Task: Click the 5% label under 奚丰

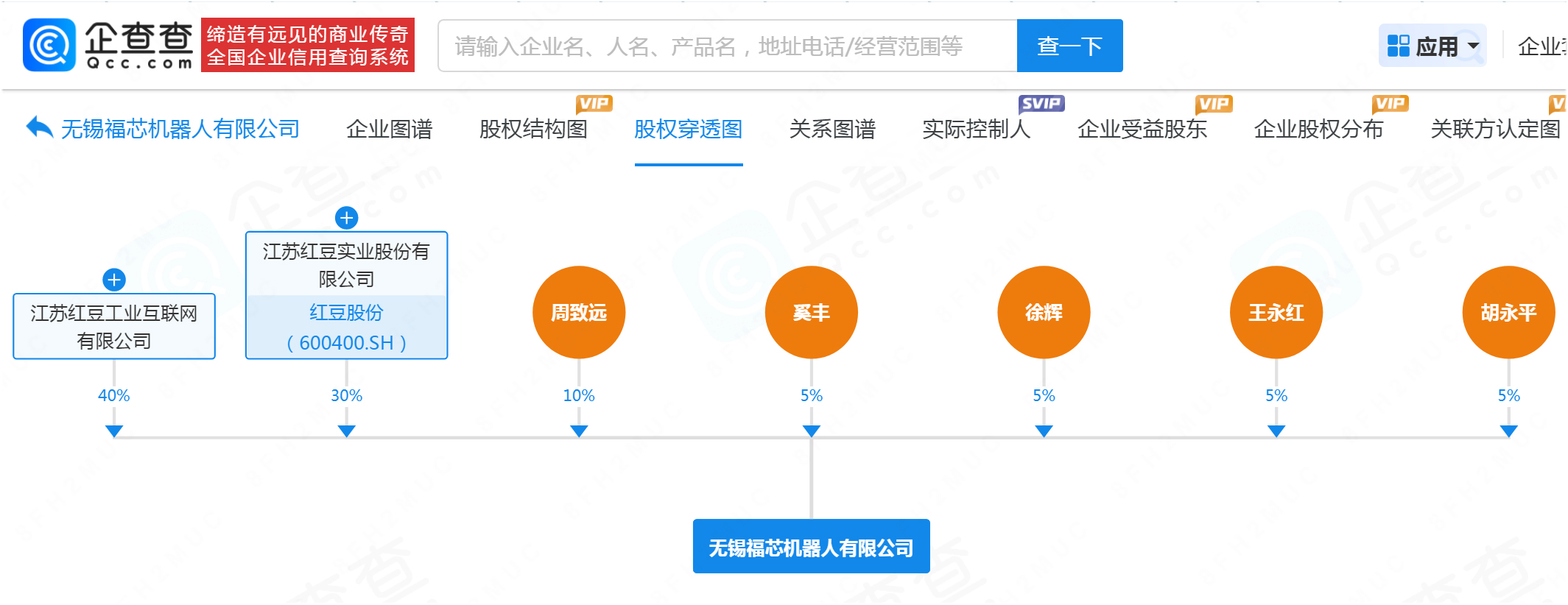Action: pos(812,395)
